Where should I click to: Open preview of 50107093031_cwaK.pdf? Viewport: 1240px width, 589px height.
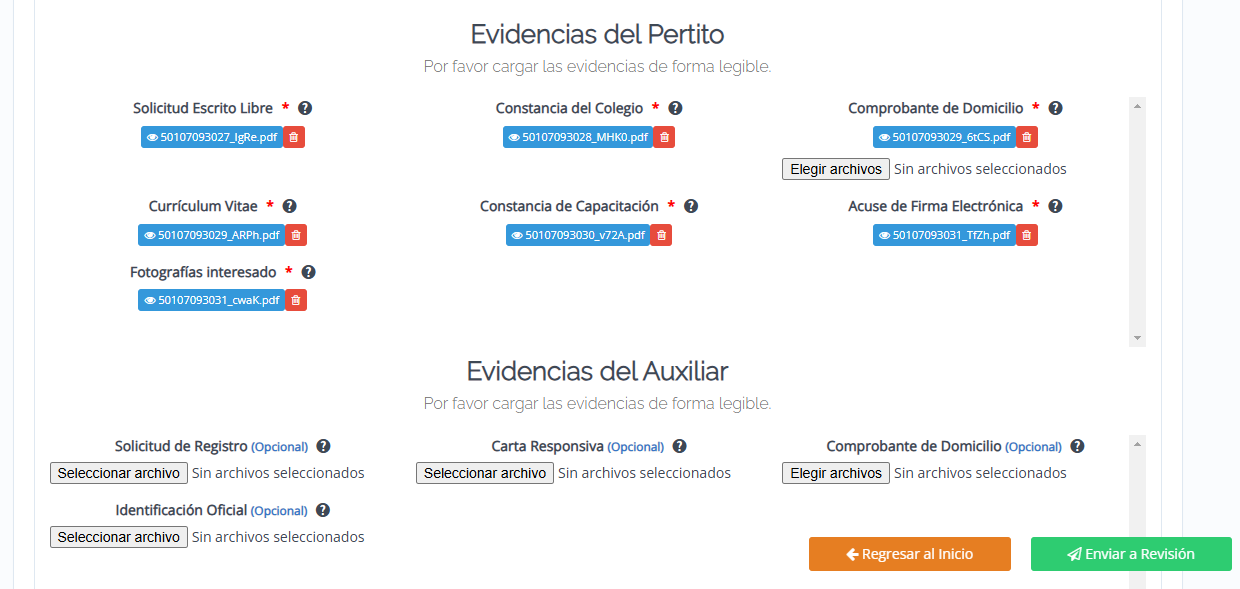(x=212, y=300)
